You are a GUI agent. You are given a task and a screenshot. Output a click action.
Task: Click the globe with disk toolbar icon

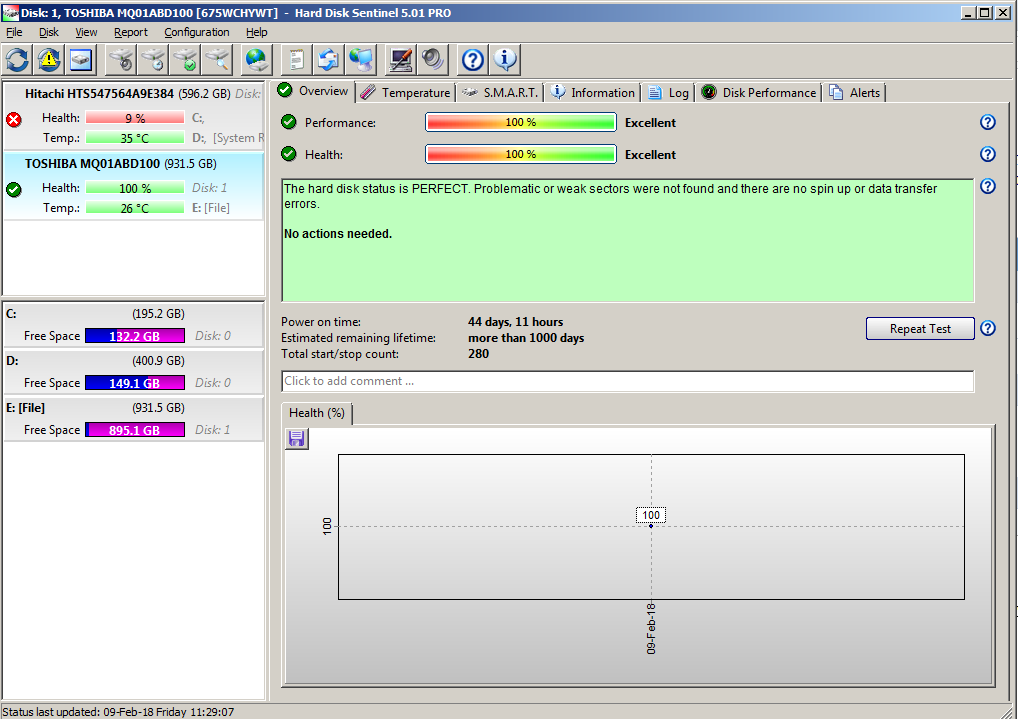257,60
